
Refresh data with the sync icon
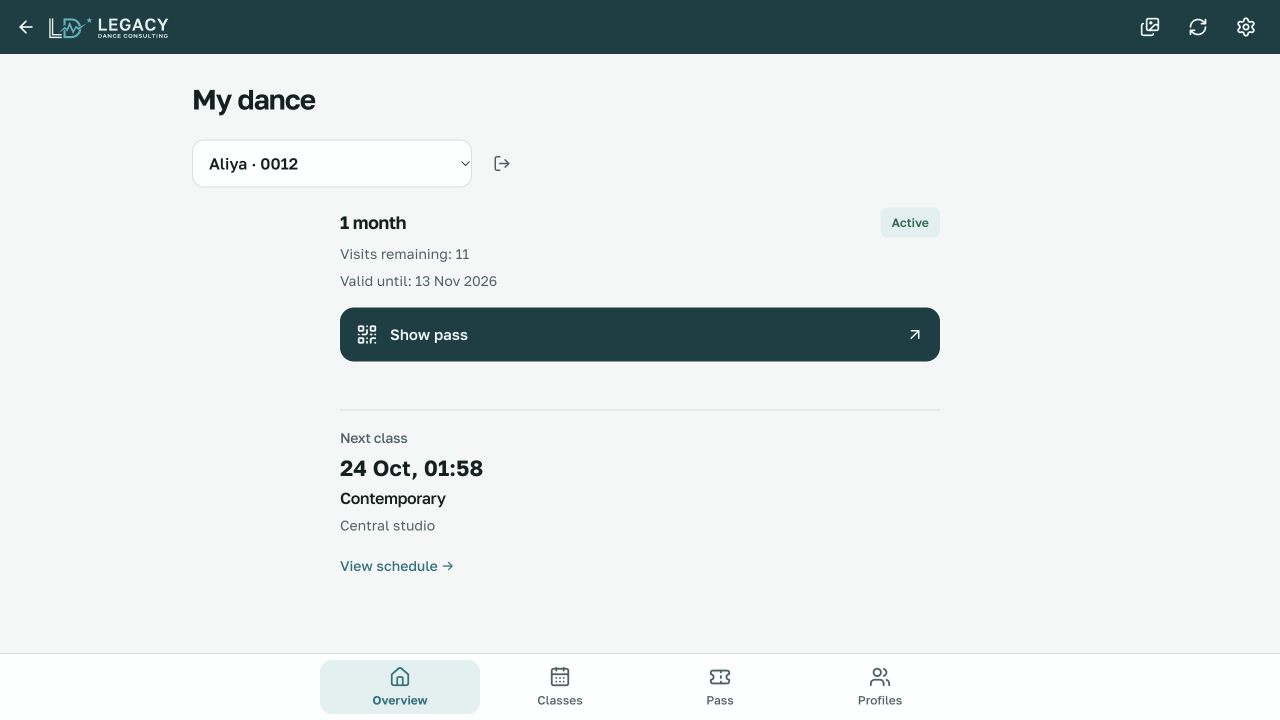pyautogui.click(x=1198, y=27)
